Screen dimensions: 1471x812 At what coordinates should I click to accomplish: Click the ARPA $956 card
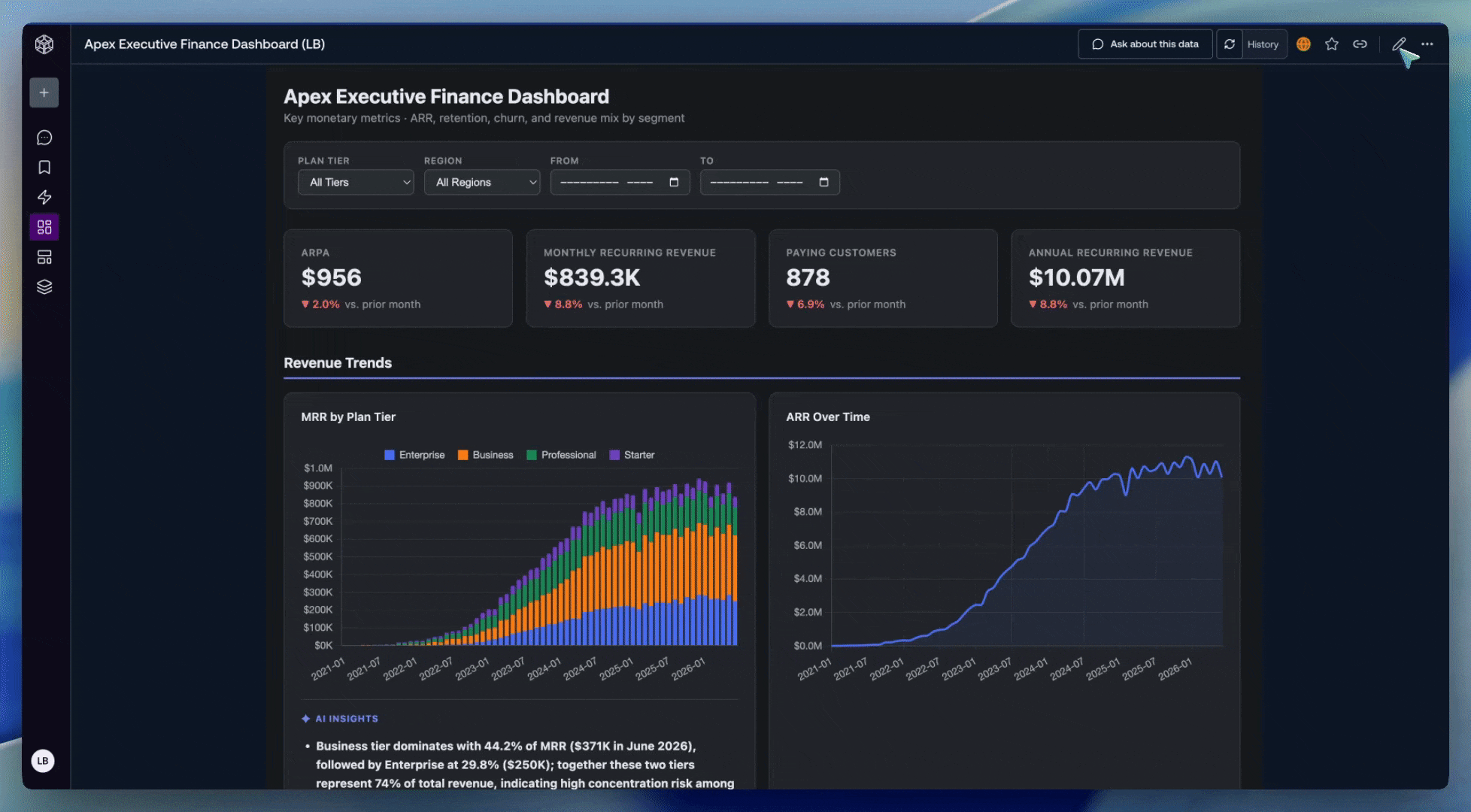[x=398, y=278]
